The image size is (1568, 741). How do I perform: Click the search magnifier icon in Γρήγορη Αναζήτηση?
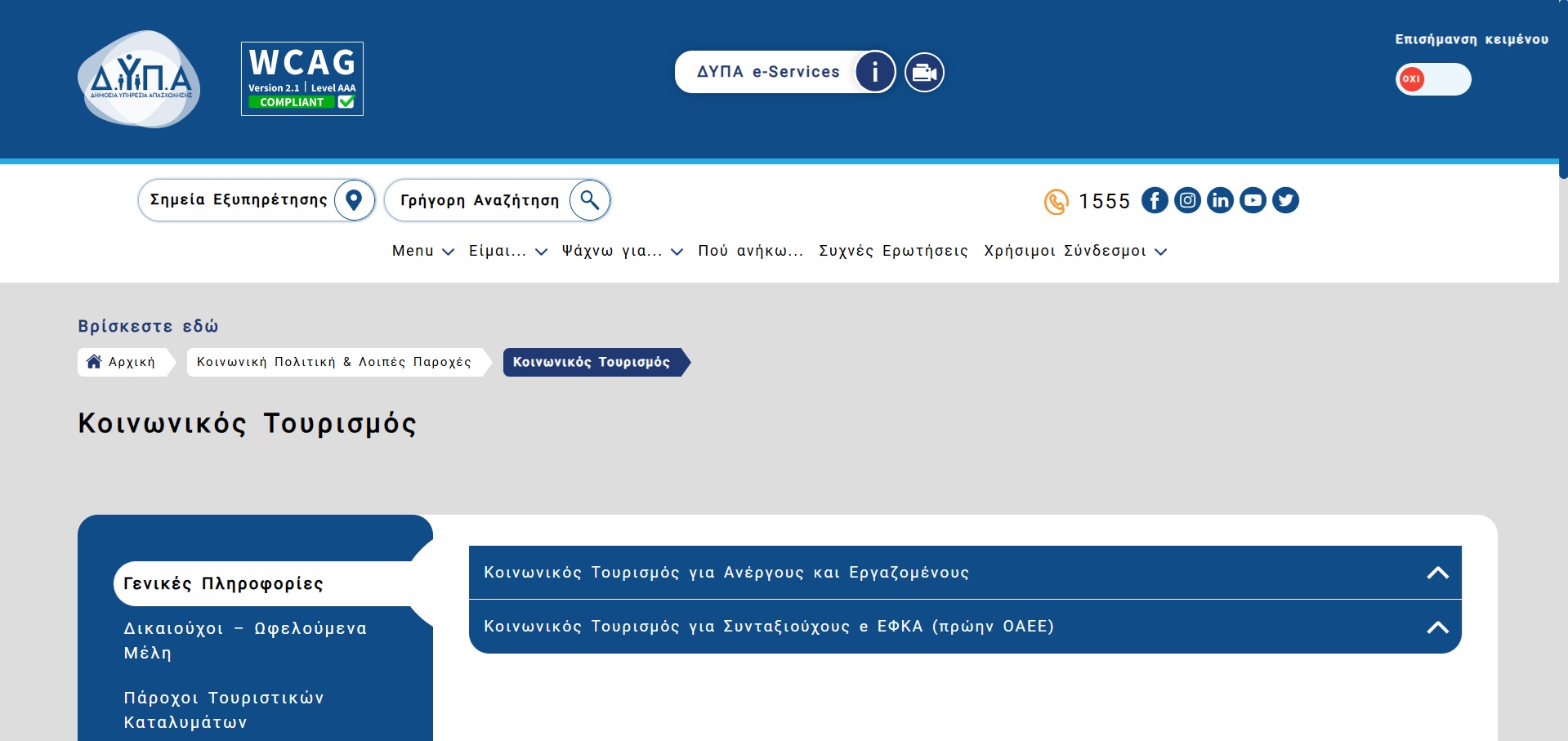tap(590, 199)
